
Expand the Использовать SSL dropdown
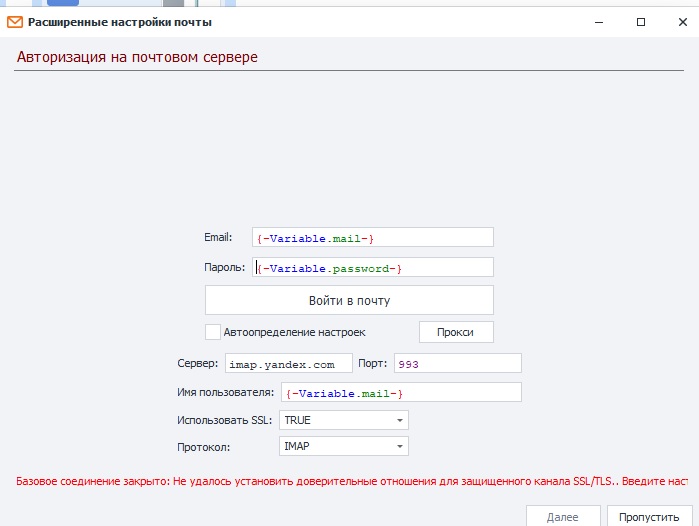344,420
